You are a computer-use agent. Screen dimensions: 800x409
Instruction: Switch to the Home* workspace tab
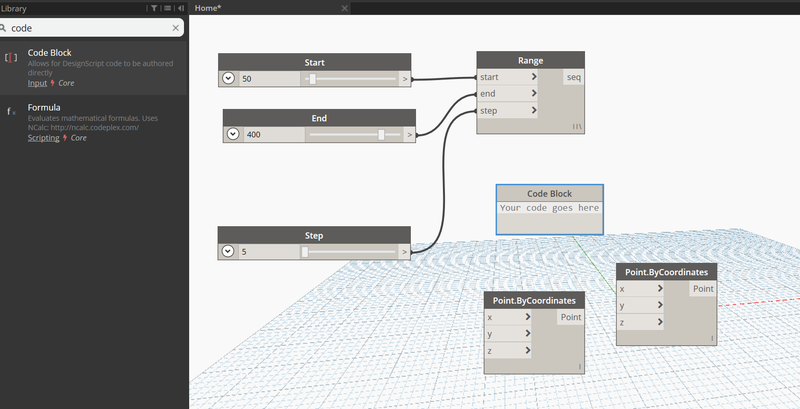pos(208,8)
